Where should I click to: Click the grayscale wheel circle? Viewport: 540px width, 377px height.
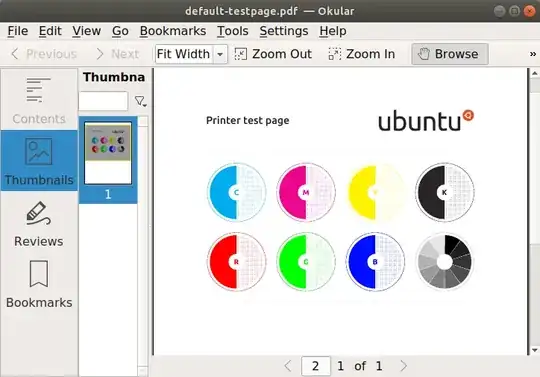(x=445, y=262)
